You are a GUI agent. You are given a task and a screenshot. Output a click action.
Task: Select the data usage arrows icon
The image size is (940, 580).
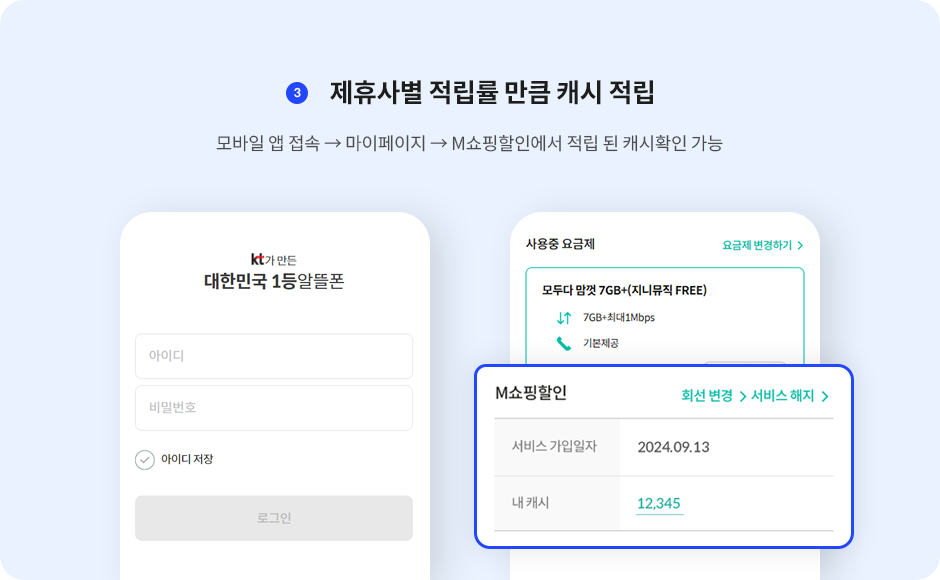563,318
